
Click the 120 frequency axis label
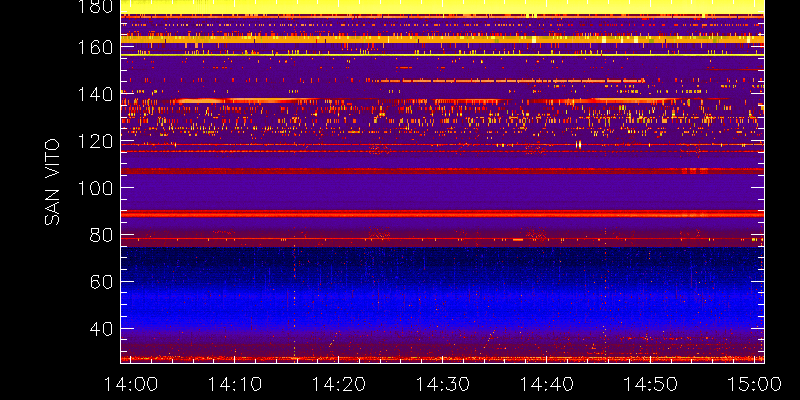[95, 141]
